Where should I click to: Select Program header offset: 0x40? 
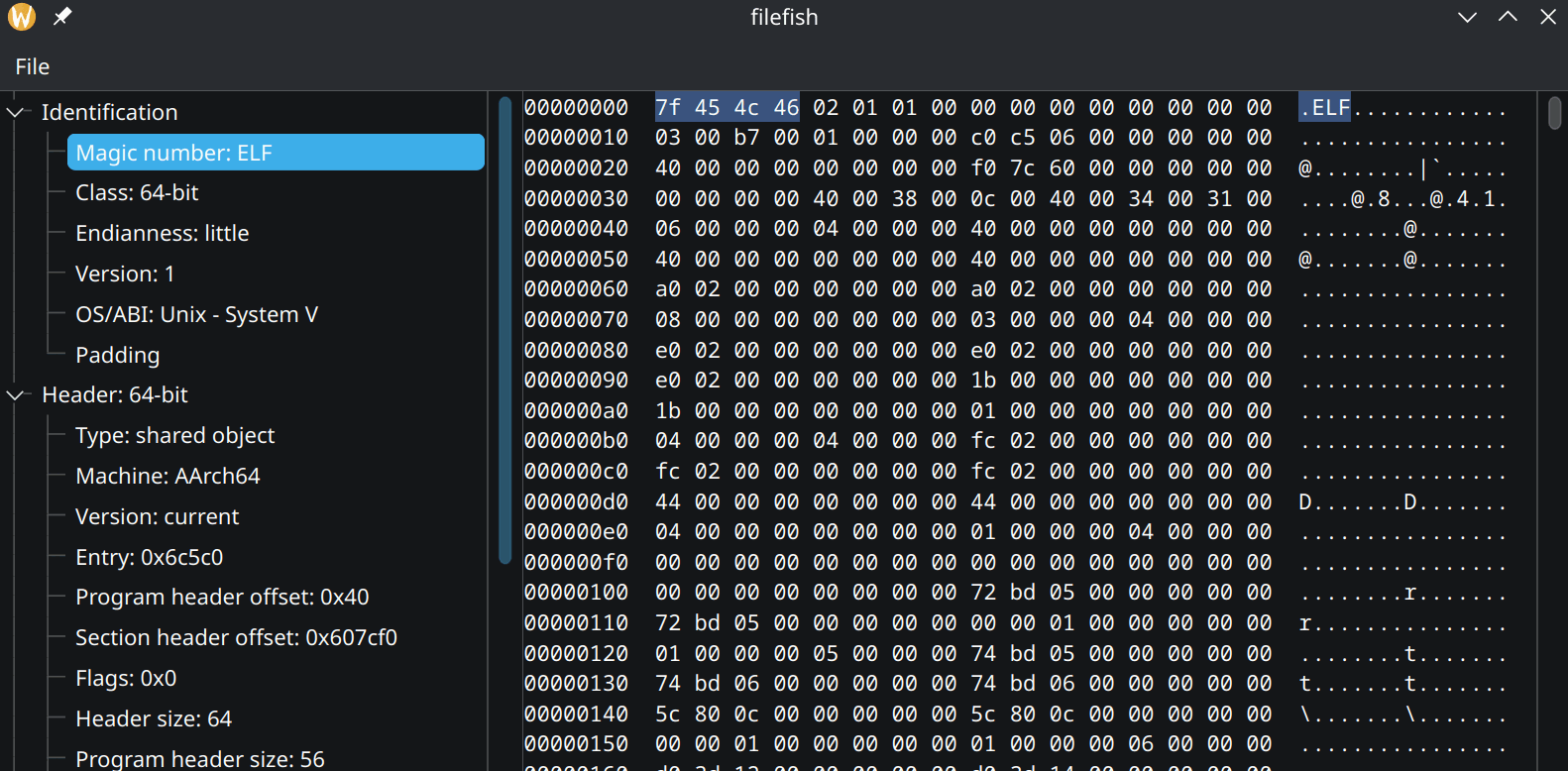coord(222,597)
